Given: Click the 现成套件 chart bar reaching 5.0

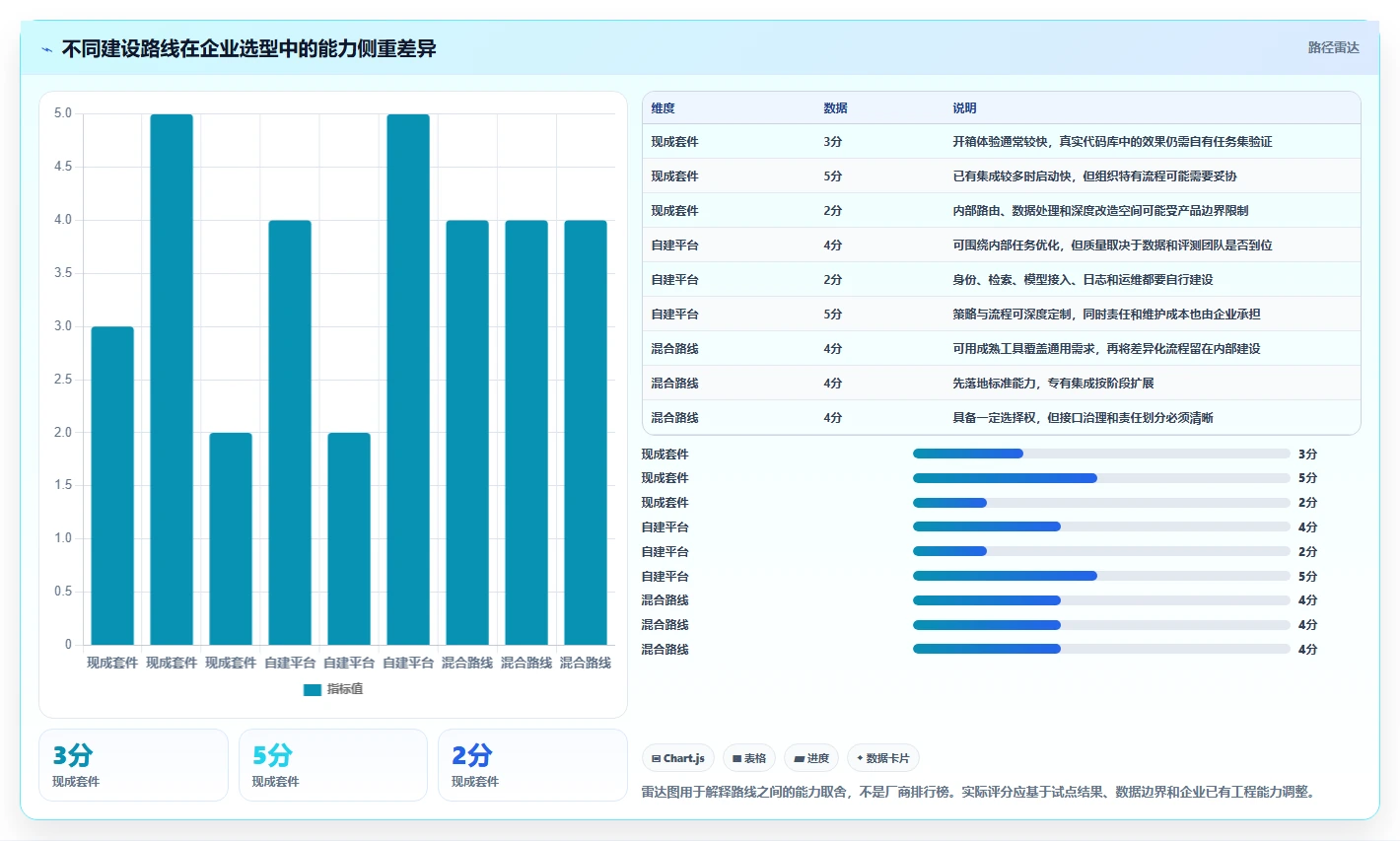Looking at the screenshot, I should pos(172,380).
